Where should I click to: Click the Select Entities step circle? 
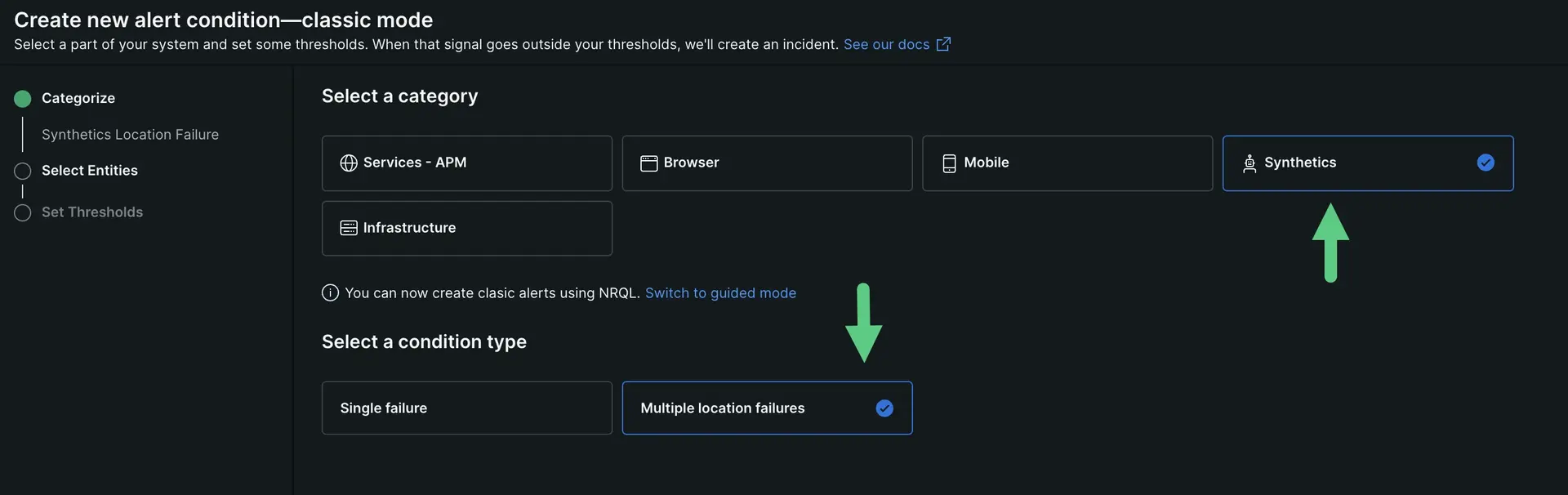point(23,172)
